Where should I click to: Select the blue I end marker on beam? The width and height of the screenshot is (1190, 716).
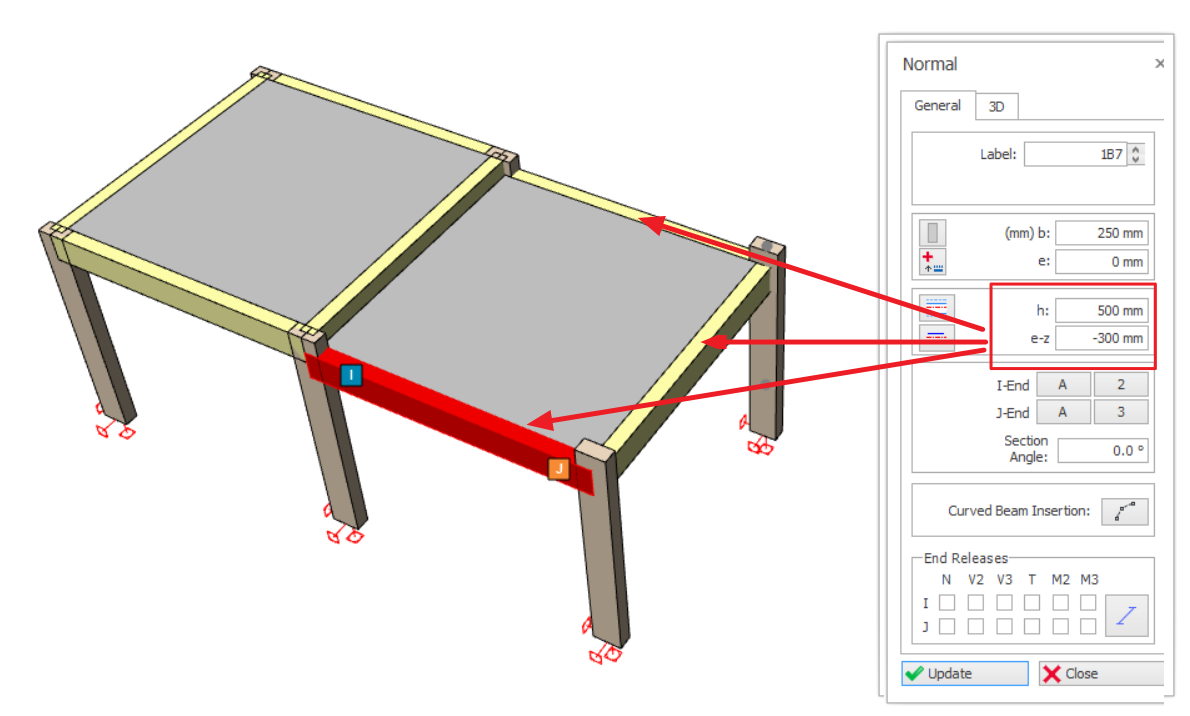[351, 375]
